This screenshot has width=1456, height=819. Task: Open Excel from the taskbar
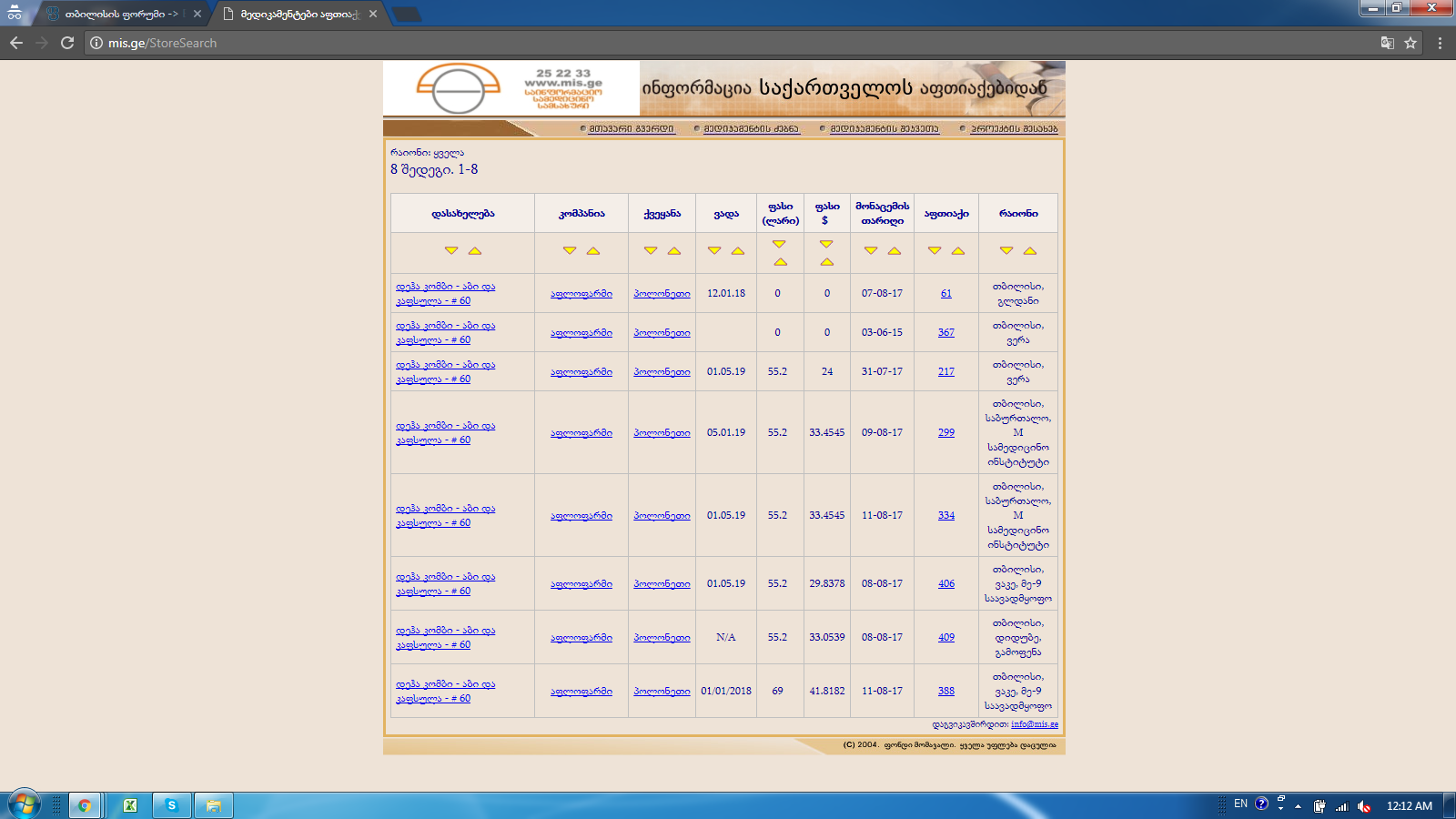pos(130,805)
